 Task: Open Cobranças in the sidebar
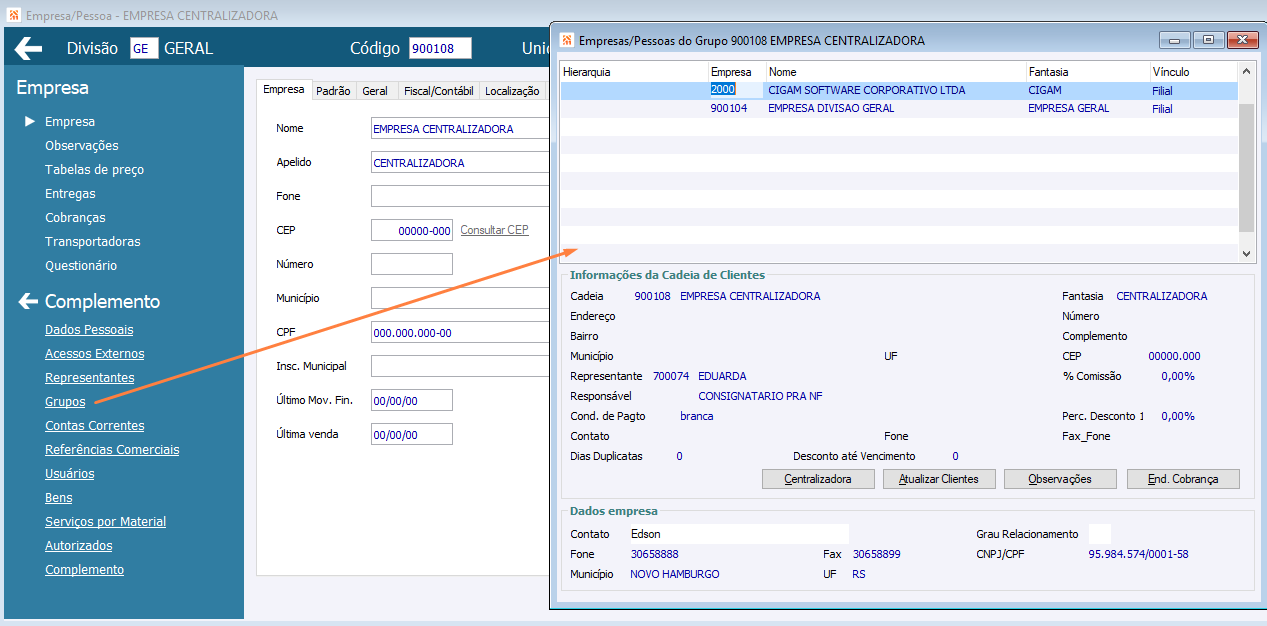(75, 218)
